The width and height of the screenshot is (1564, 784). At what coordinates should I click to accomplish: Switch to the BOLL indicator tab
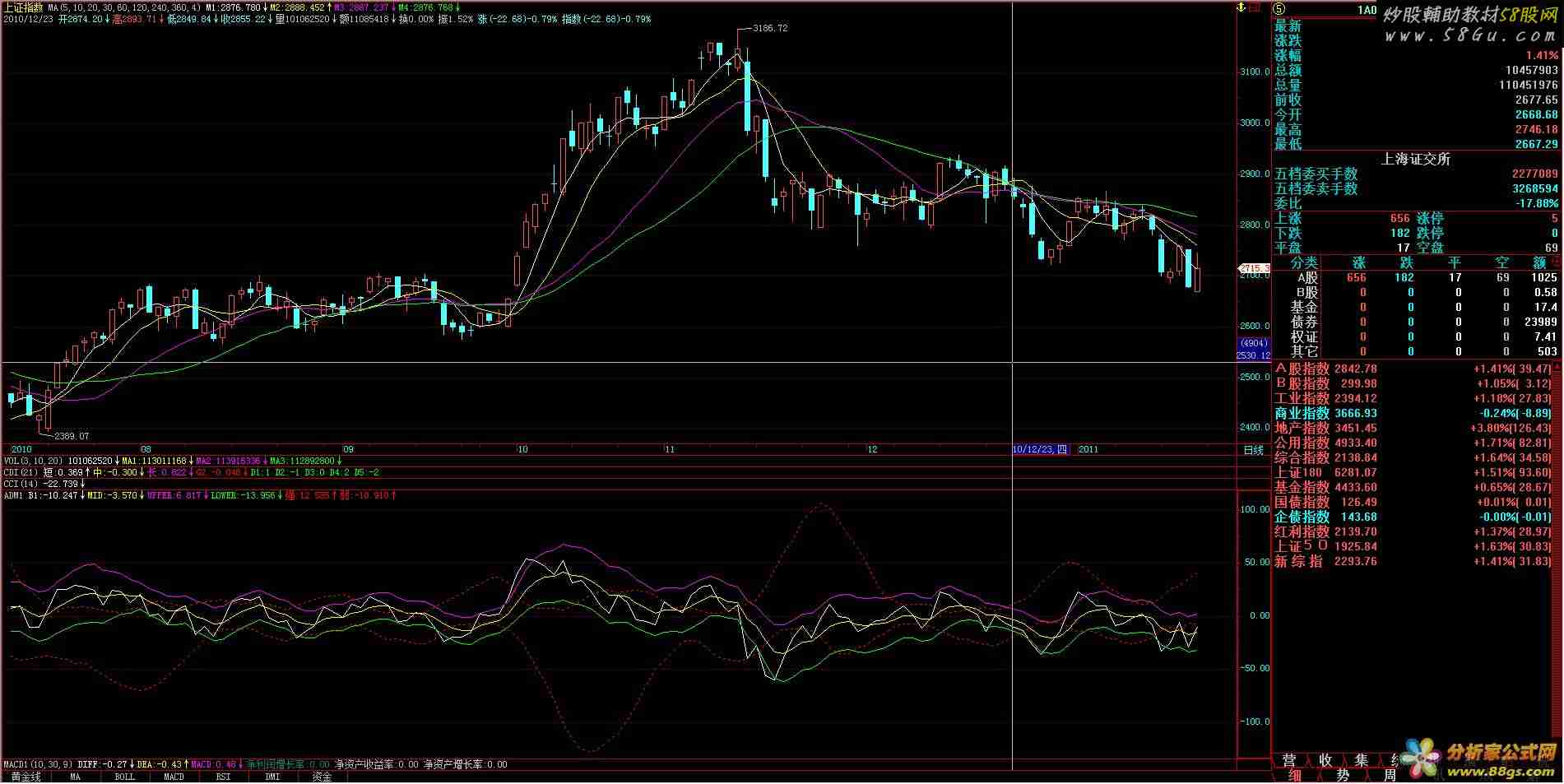click(124, 777)
